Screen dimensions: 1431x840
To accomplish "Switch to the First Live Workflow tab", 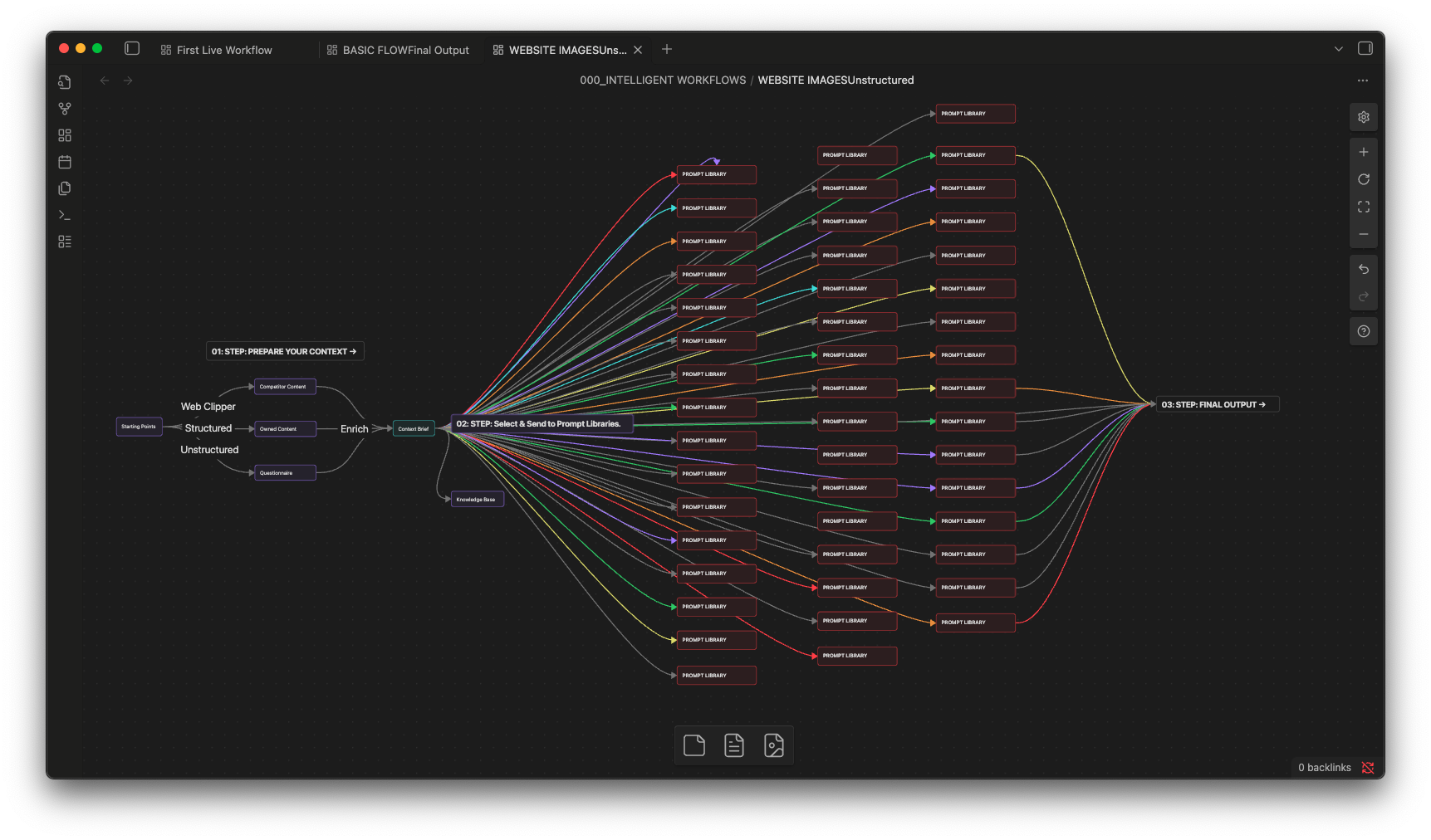I will pyautogui.click(x=223, y=50).
